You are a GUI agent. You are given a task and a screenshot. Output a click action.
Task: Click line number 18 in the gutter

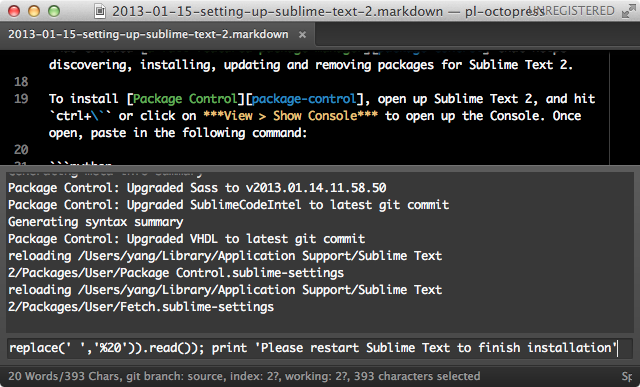click(x=21, y=82)
